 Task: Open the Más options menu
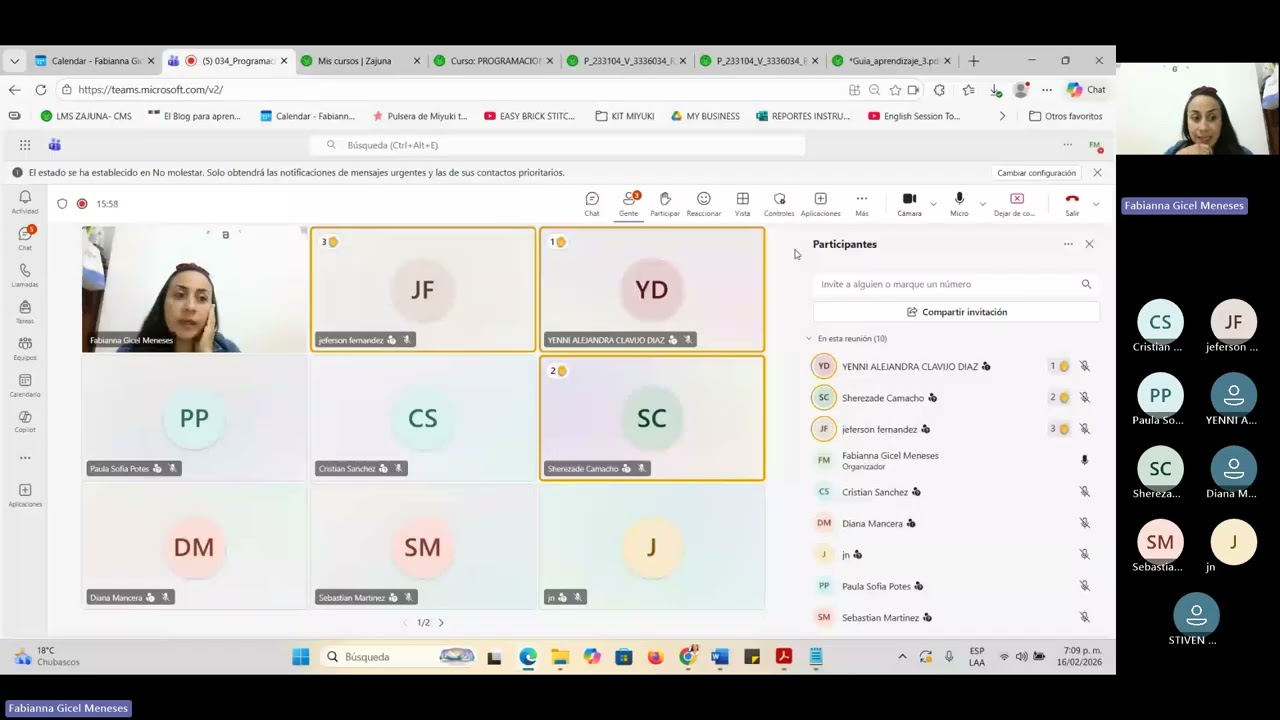[862, 204]
